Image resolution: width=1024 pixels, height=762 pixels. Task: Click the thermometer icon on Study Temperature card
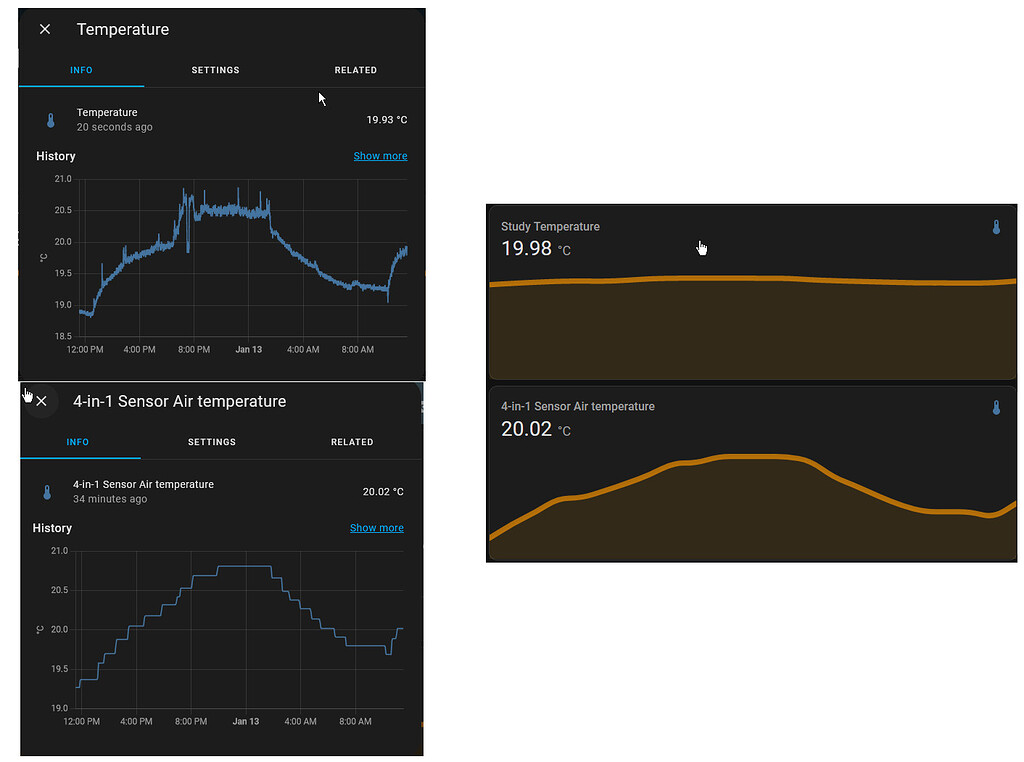point(996,227)
